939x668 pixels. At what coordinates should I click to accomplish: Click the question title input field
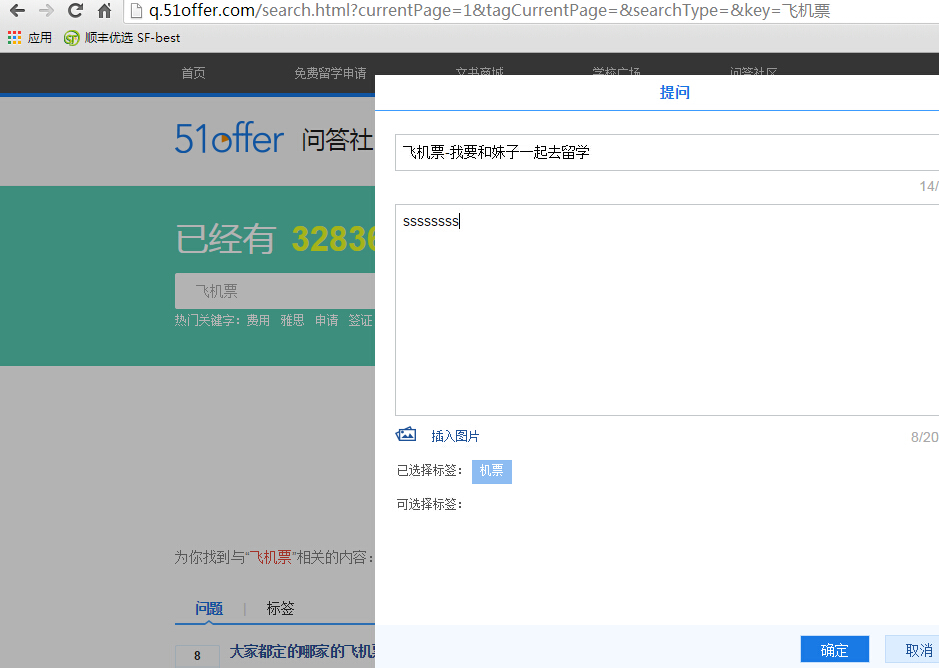(x=667, y=152)
